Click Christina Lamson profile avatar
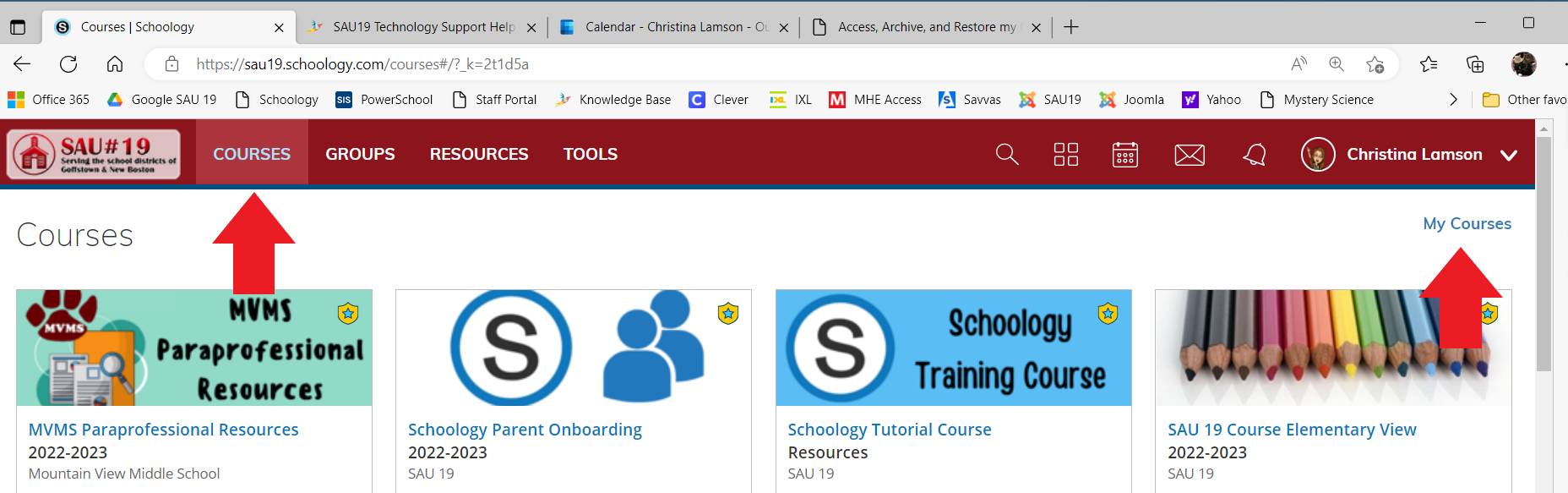 pos(1318,154)
